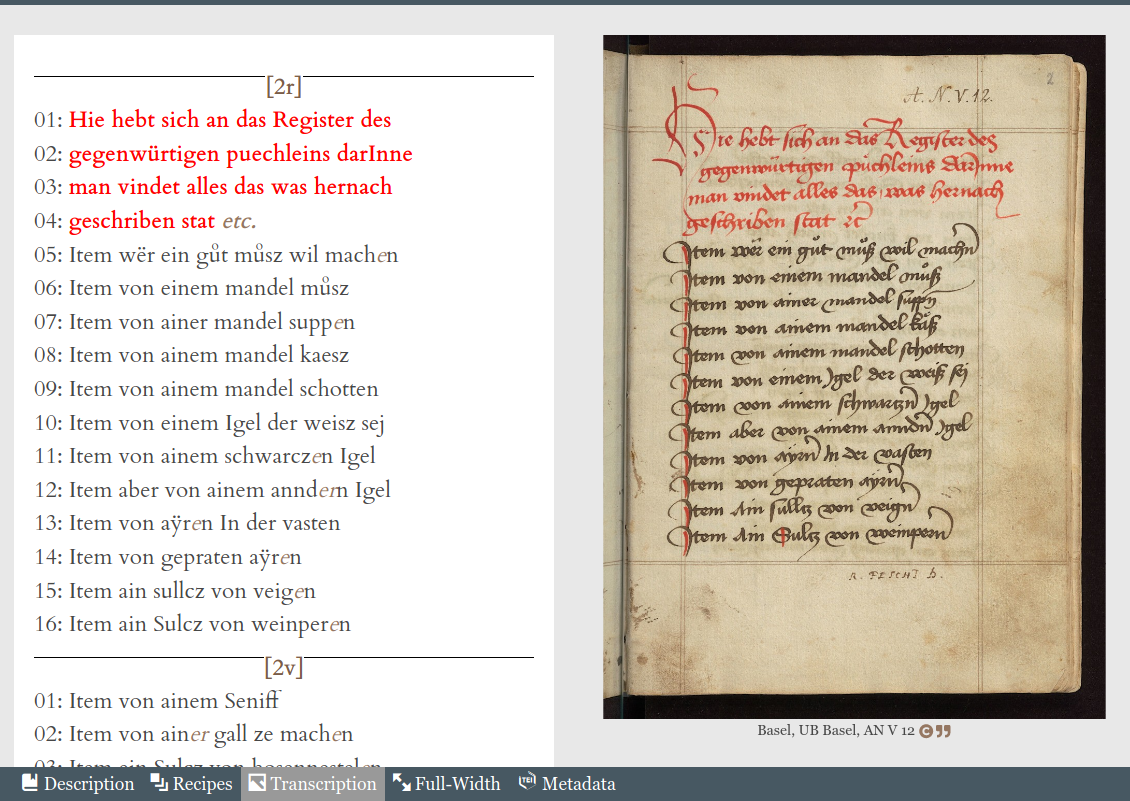Viewport: 1130px width, 801px height.
Task: Click line 'Item von ainem mandel kaesz'
Action: [x=209, y=355]
